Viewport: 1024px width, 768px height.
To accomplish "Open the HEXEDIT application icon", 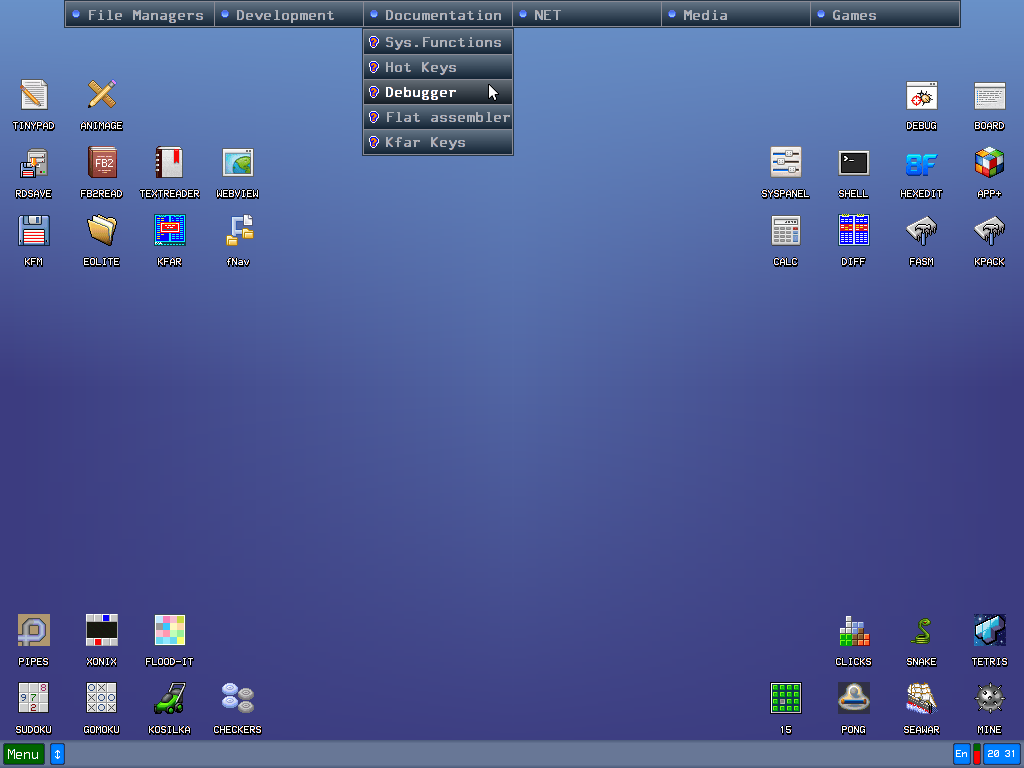I will click(x=921, y=163).
